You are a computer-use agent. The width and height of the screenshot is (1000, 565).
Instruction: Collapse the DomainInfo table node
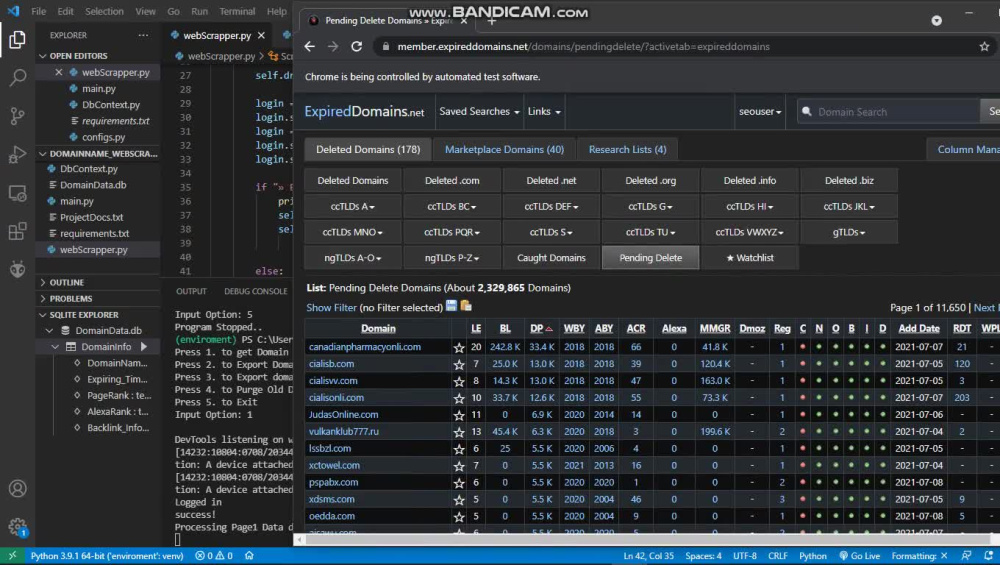coord(55,347)
